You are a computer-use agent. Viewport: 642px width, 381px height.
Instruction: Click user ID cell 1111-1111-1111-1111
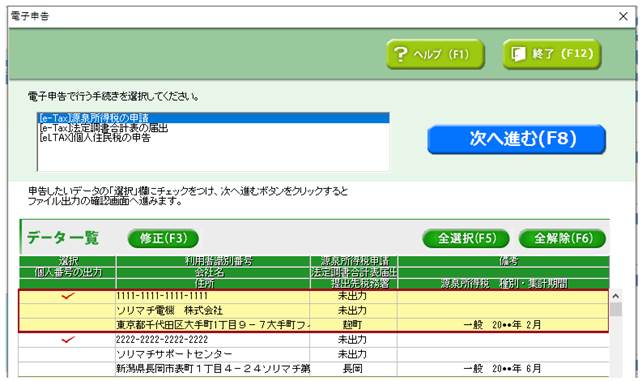point(212,296)
